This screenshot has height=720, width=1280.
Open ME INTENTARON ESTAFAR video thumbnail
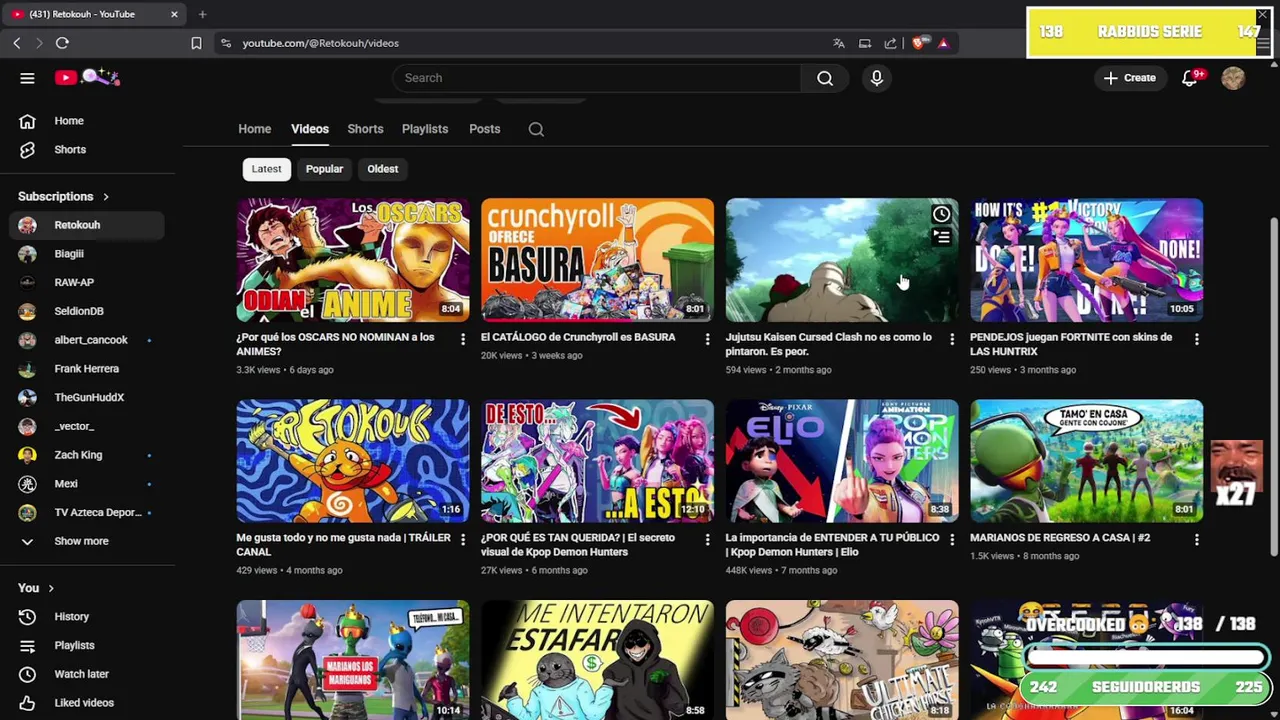pyautogui.click(x=597, y=660)
